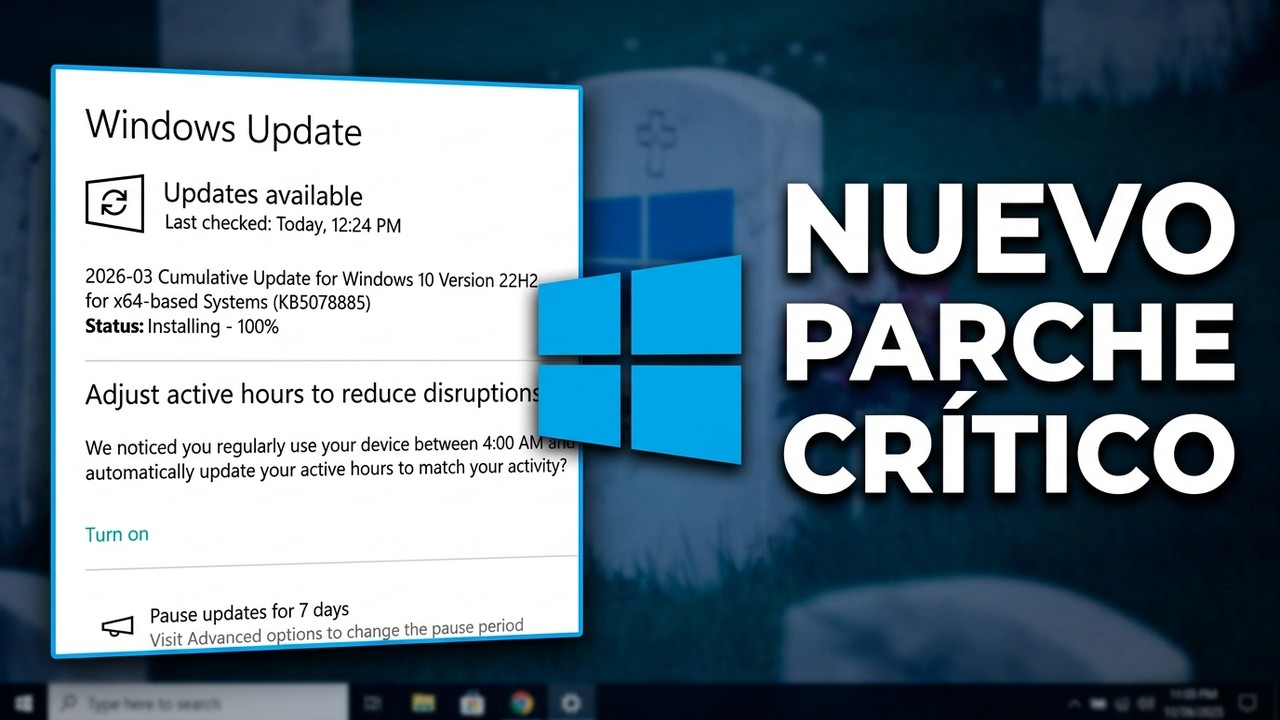Click the Settings gear in the taskbar
Screen dimensions: 1280x720
[x=571, y=703]
